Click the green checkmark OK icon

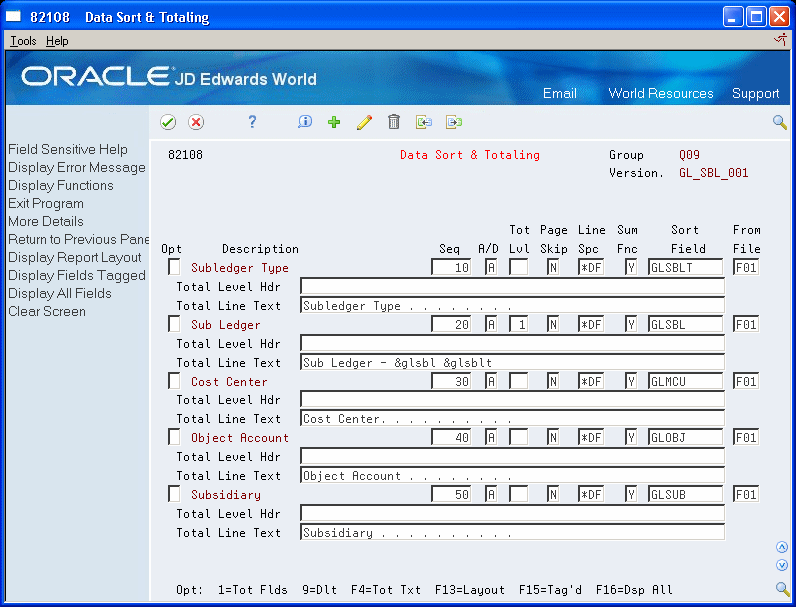(x=168, y=122)
